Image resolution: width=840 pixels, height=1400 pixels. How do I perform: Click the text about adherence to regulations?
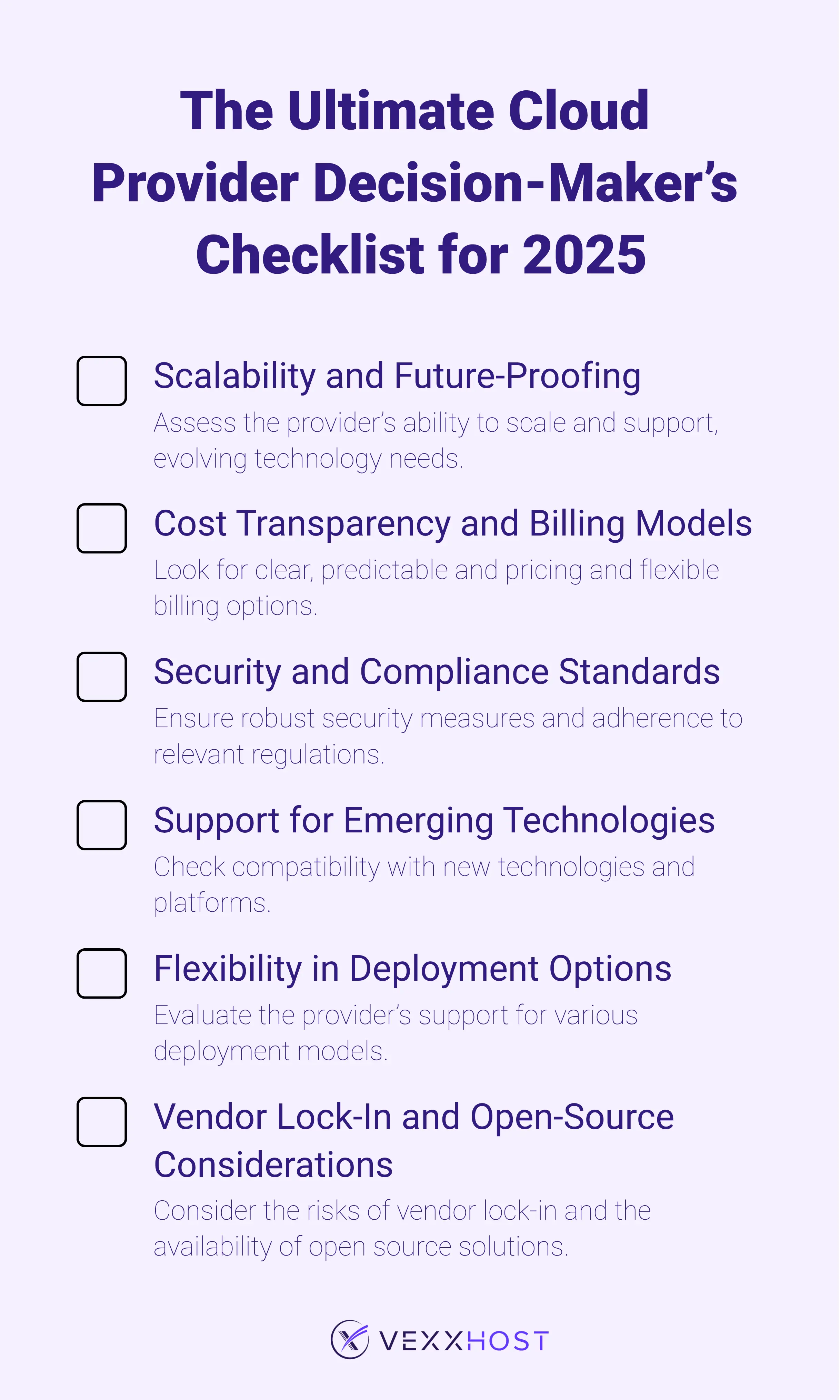447,736
